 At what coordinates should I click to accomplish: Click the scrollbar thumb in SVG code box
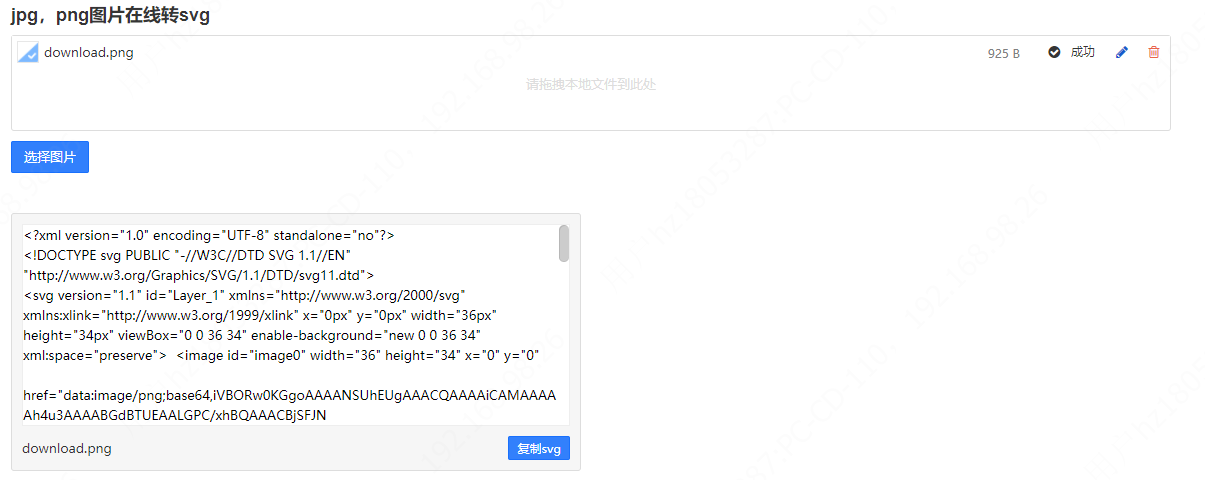[564, 244]
